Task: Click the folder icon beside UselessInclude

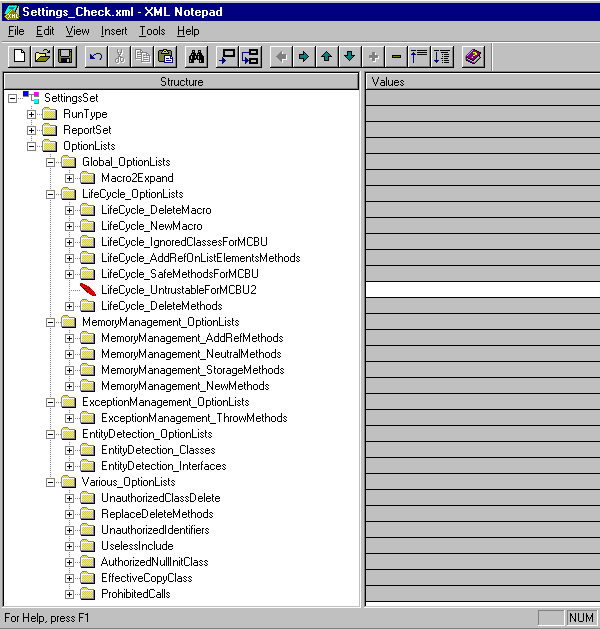Action: pos(87,546)
